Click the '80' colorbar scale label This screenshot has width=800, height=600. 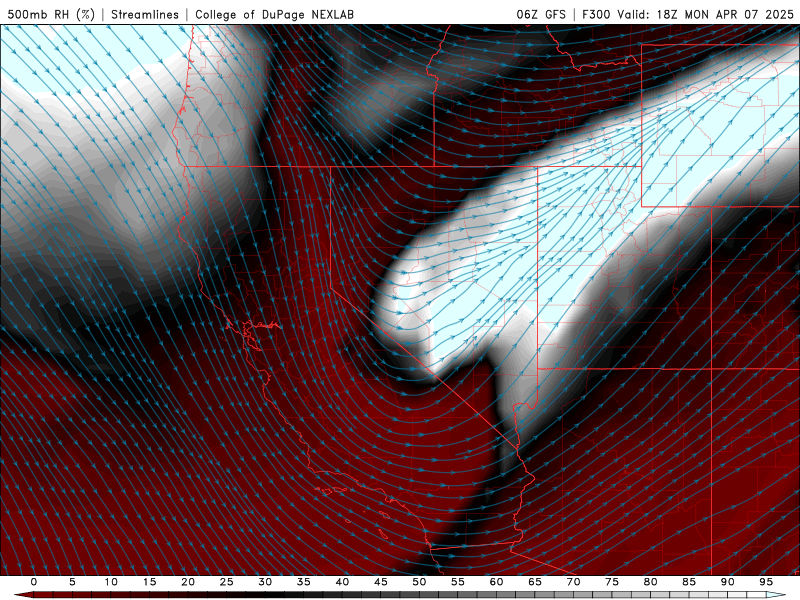[x=651, y=582]
